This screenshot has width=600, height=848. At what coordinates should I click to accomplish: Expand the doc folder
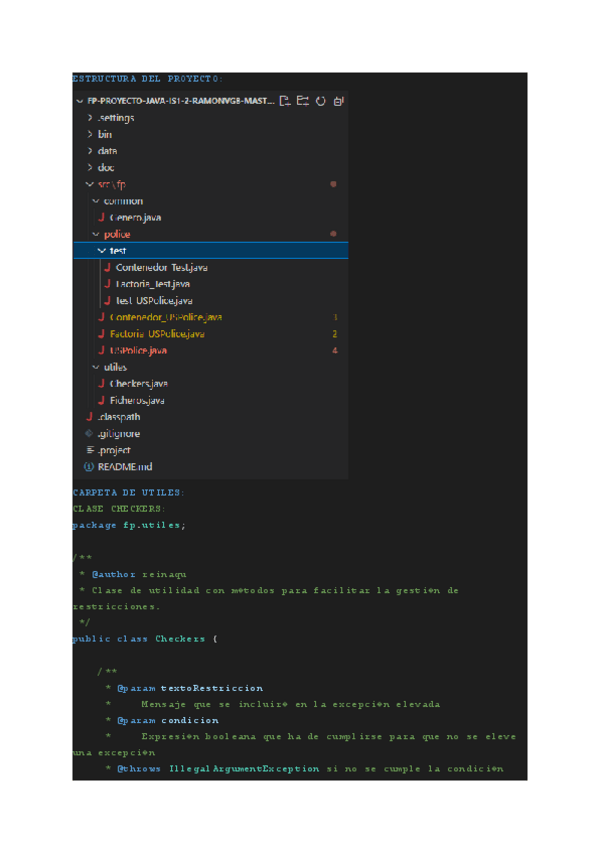(x=91, y=168)
